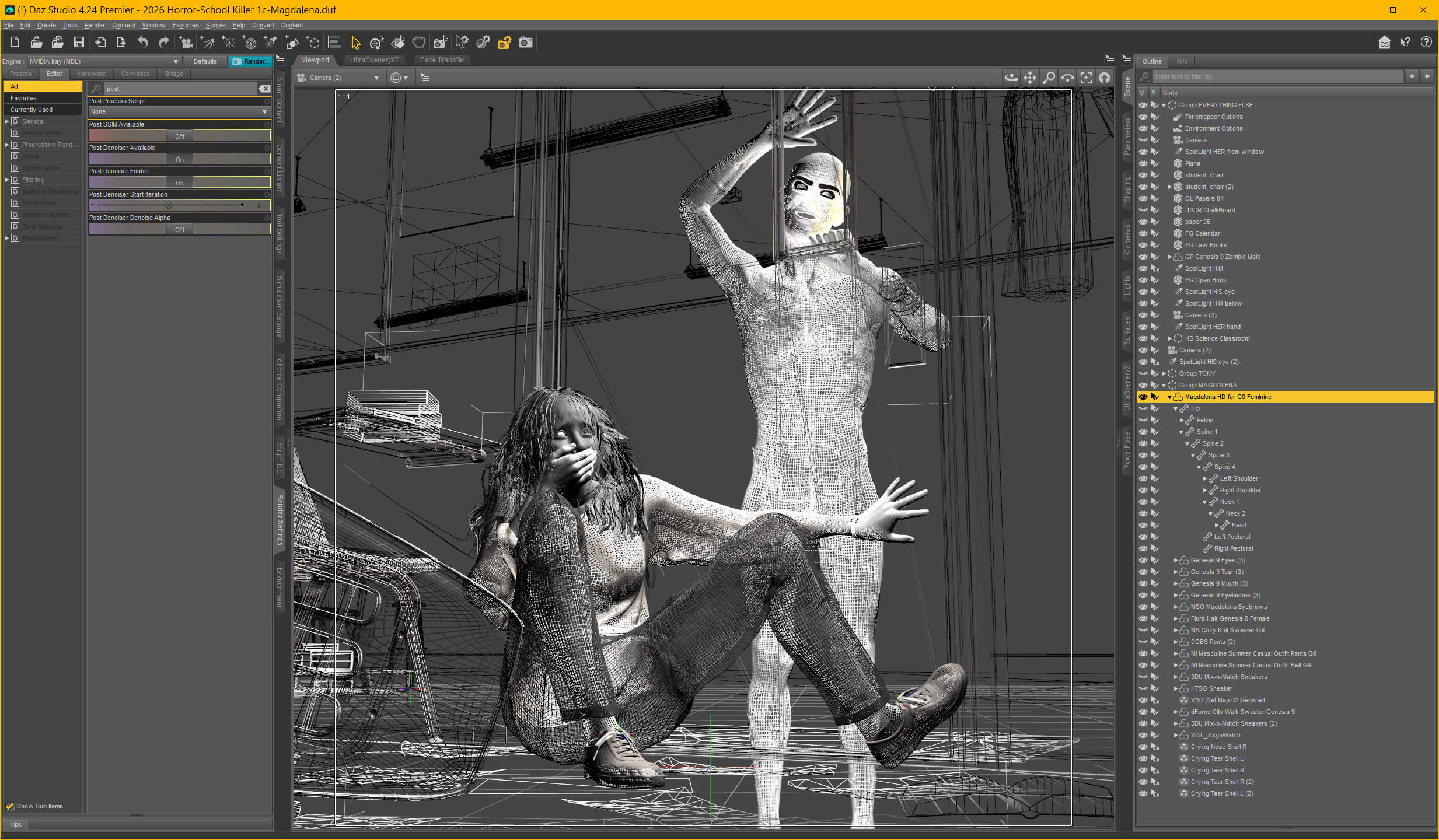1439x840 pixels.
Task: Collapse the Group MAGDALENA node
Action: coord(1164,385)
